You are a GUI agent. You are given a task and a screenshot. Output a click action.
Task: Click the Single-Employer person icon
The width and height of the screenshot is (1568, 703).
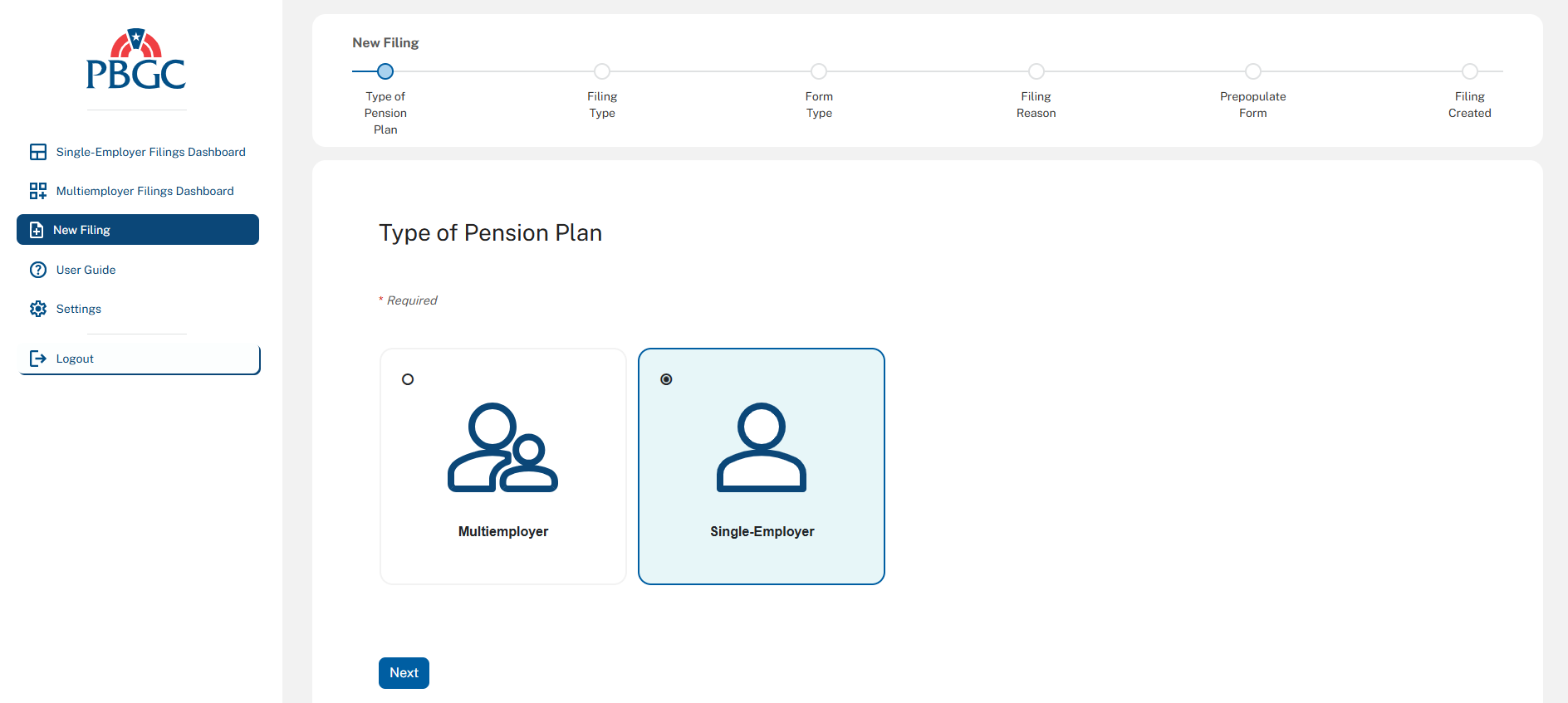(762, 448)
